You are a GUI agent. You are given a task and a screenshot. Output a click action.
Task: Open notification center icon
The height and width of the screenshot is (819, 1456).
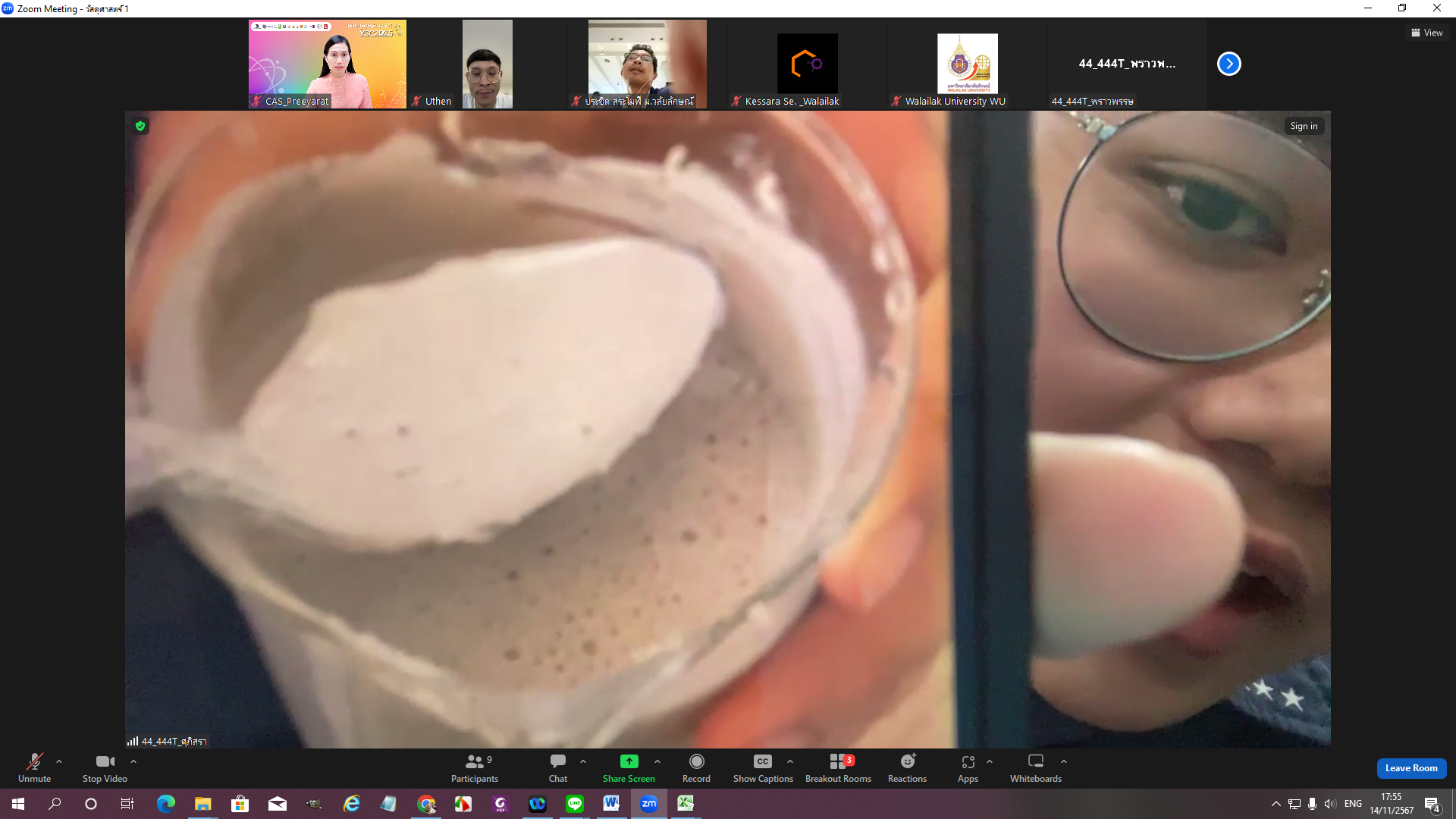(x=1432, y=804)
